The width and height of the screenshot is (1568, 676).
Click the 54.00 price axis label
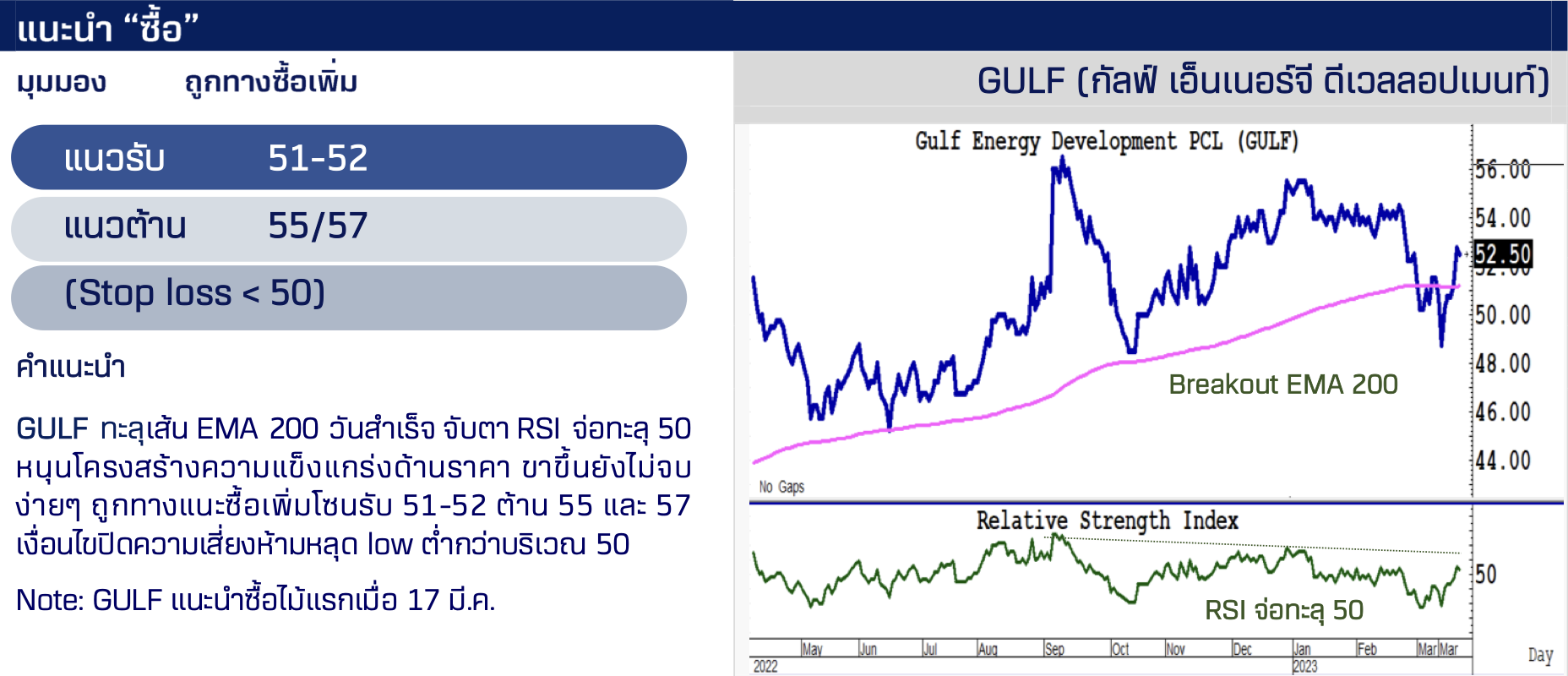point(1503,218)
